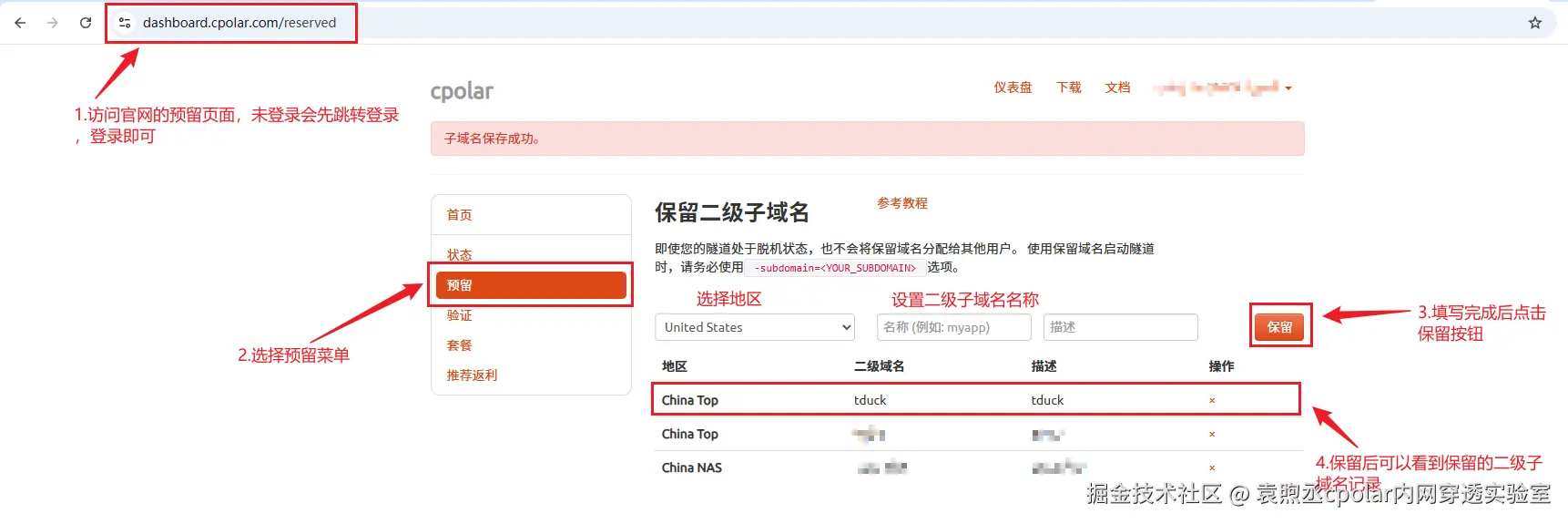Open site info icon in address bar
This screenshot has width=1568, height=524.
pos(125,23)
